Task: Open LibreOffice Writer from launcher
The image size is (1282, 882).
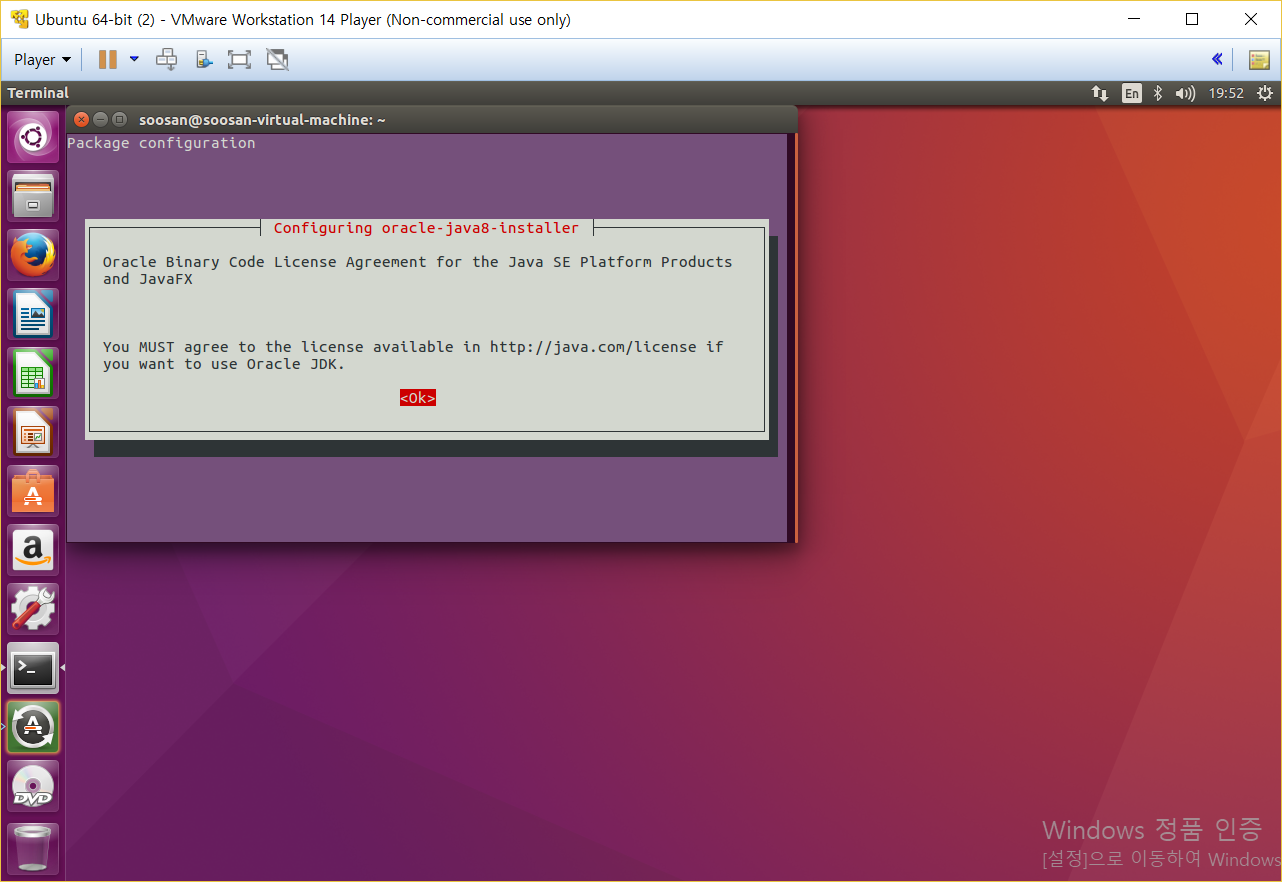Action: click(33, 314)
